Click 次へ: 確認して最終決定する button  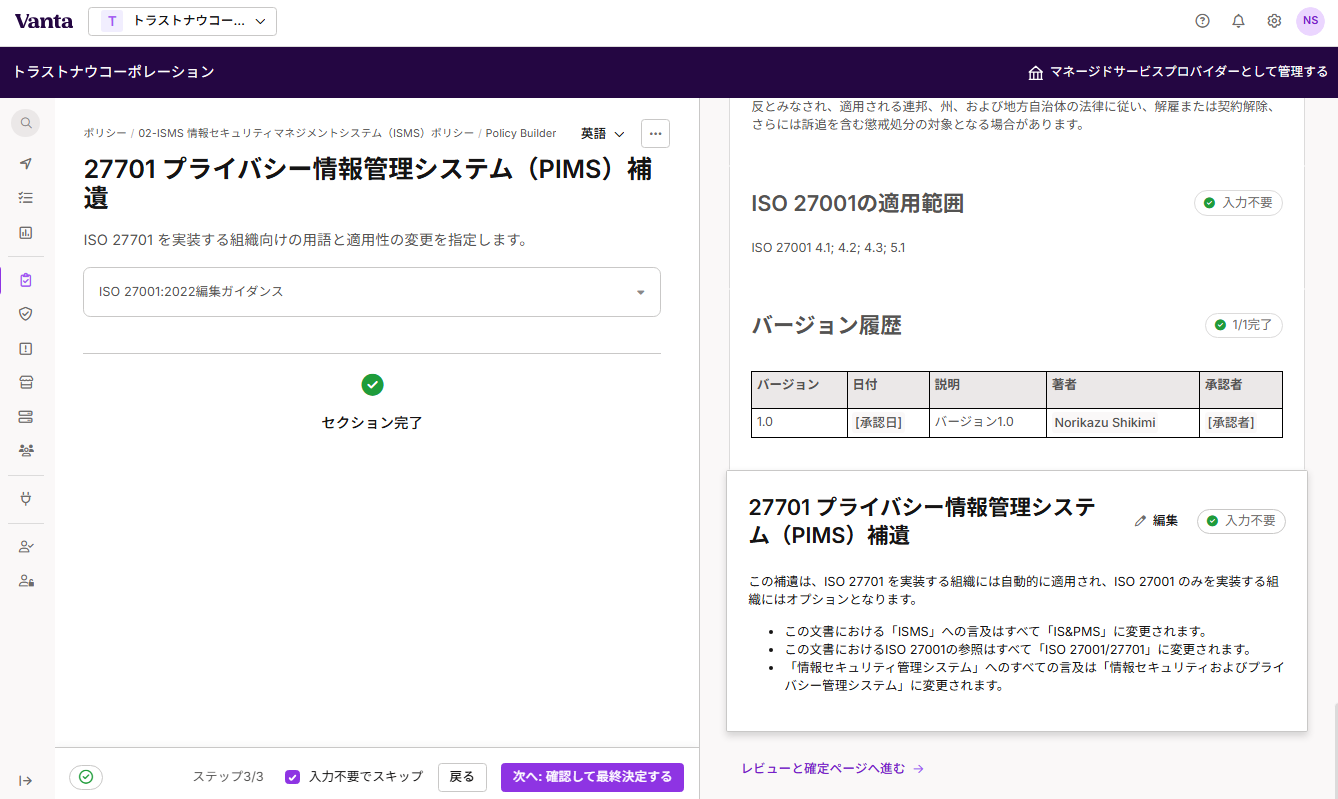pos(592,777)
